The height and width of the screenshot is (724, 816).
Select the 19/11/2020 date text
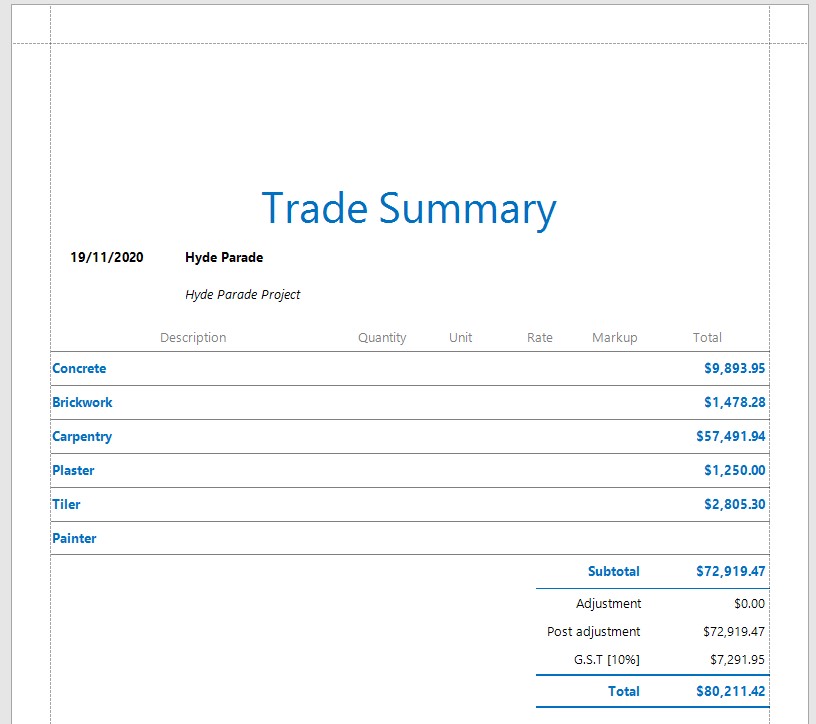click(x=107, y=258)
